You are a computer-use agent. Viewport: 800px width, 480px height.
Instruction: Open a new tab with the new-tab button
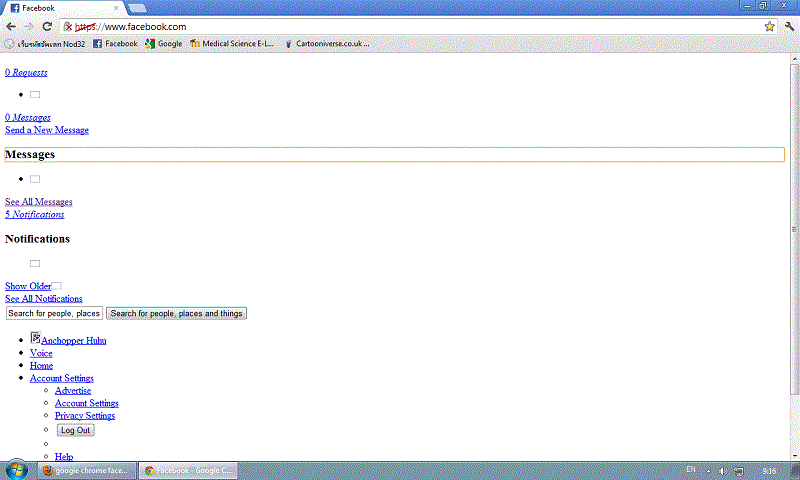click(137, 8)
